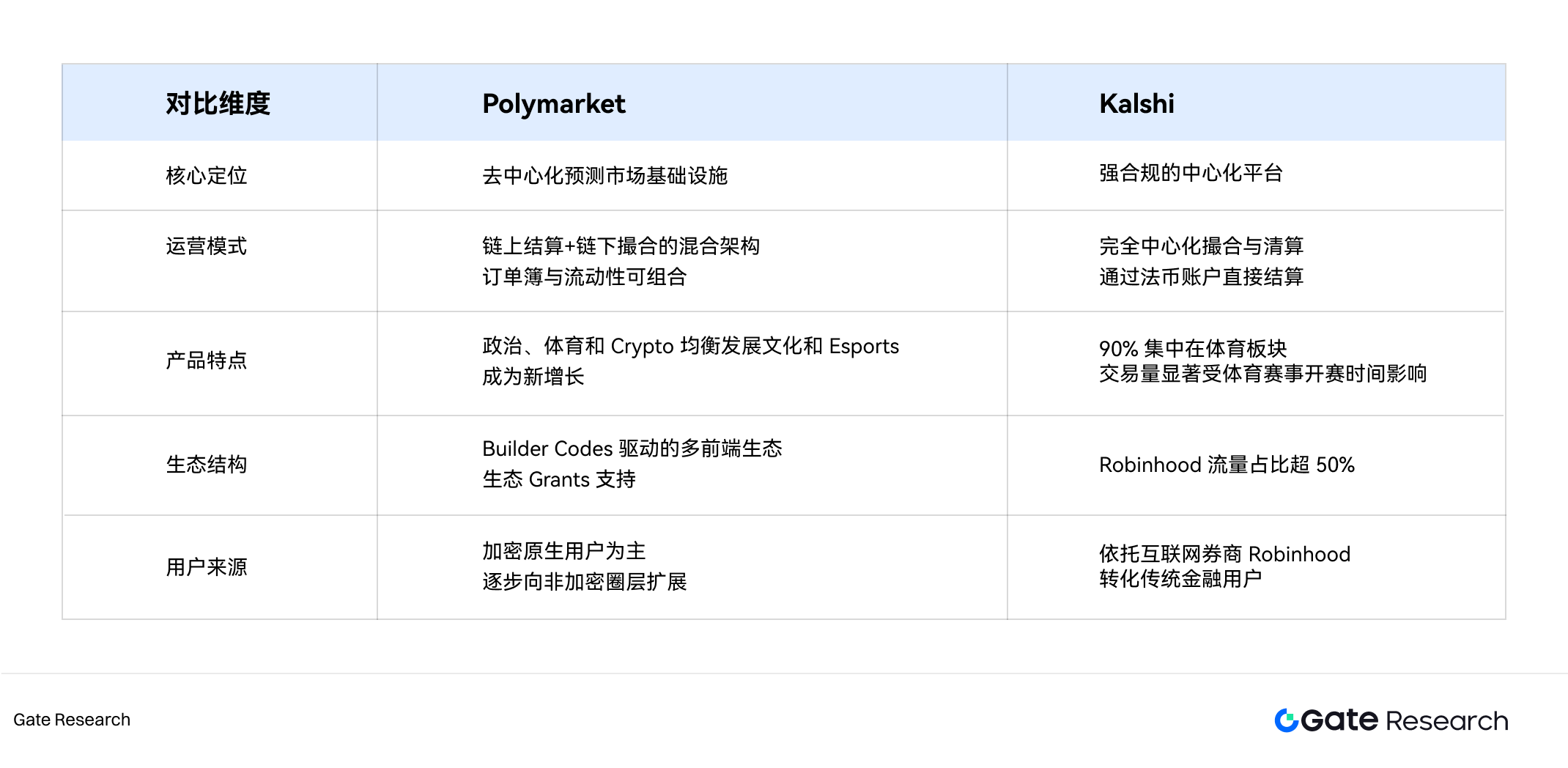Click the Gate Research footer text
Screen dimensions: 1568x768
coord(72,720)
